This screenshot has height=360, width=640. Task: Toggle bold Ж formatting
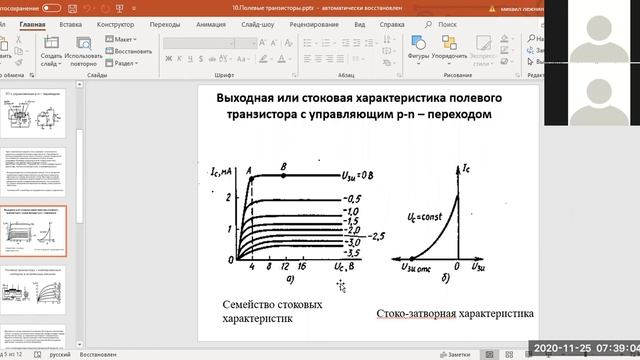tap(169, 59)
